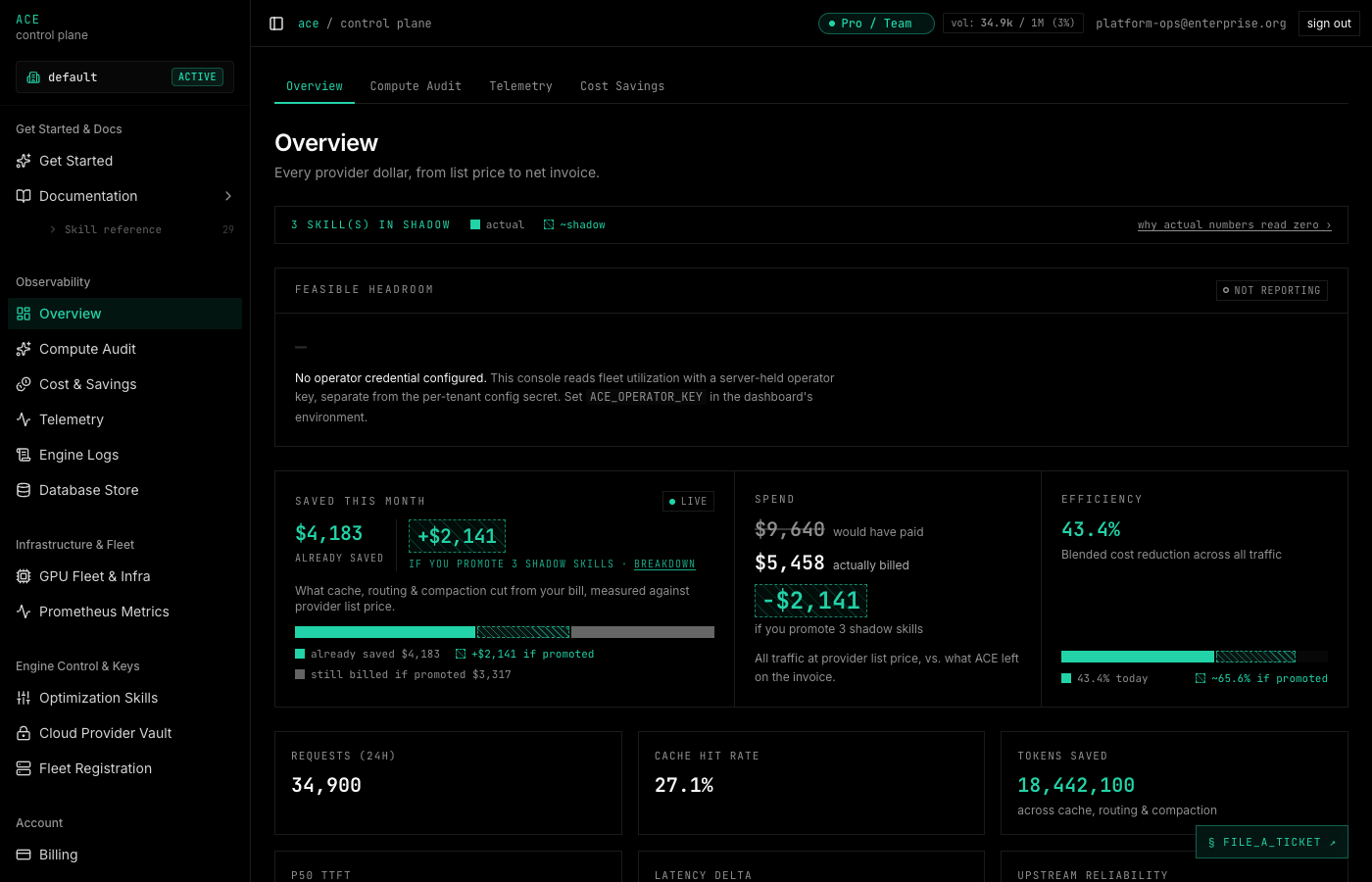Open Cost & Savings in sidebar
Viewport: 1372px width, 882px height.
click(124, 384)
